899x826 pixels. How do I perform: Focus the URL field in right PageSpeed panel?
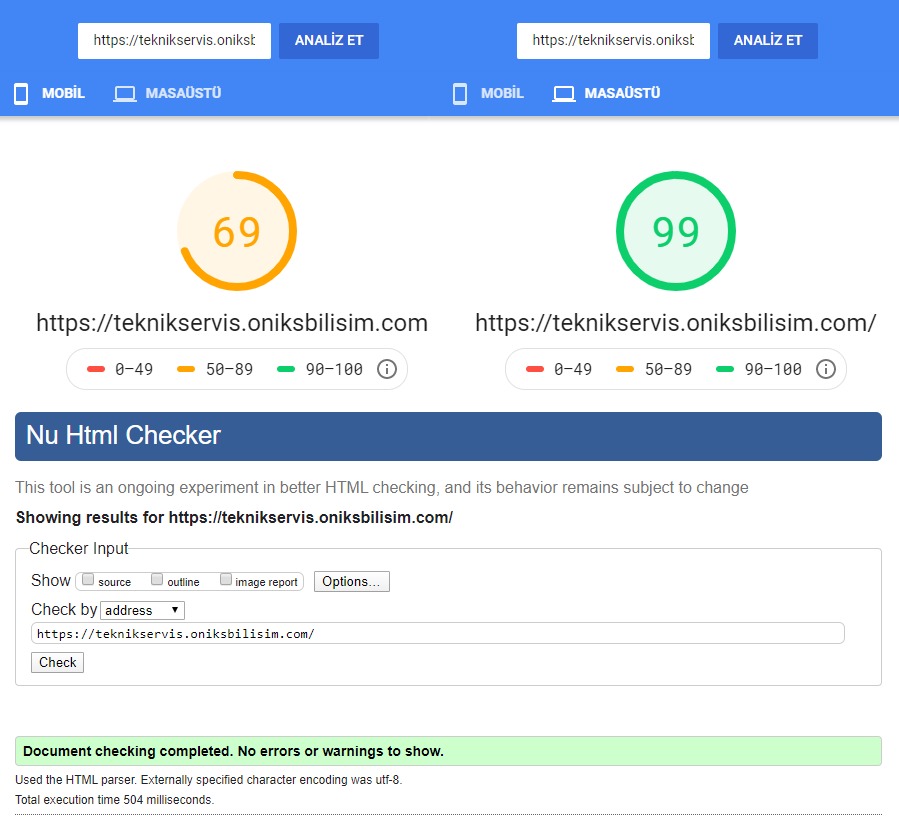pos(613,41)
